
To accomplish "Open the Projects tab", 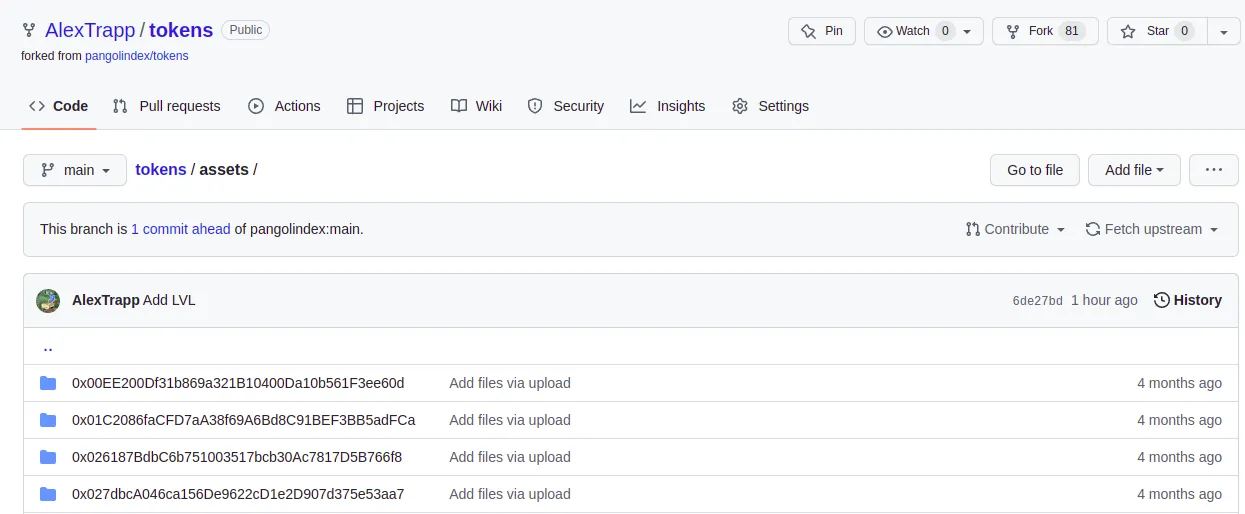I will tap(385, 106).
